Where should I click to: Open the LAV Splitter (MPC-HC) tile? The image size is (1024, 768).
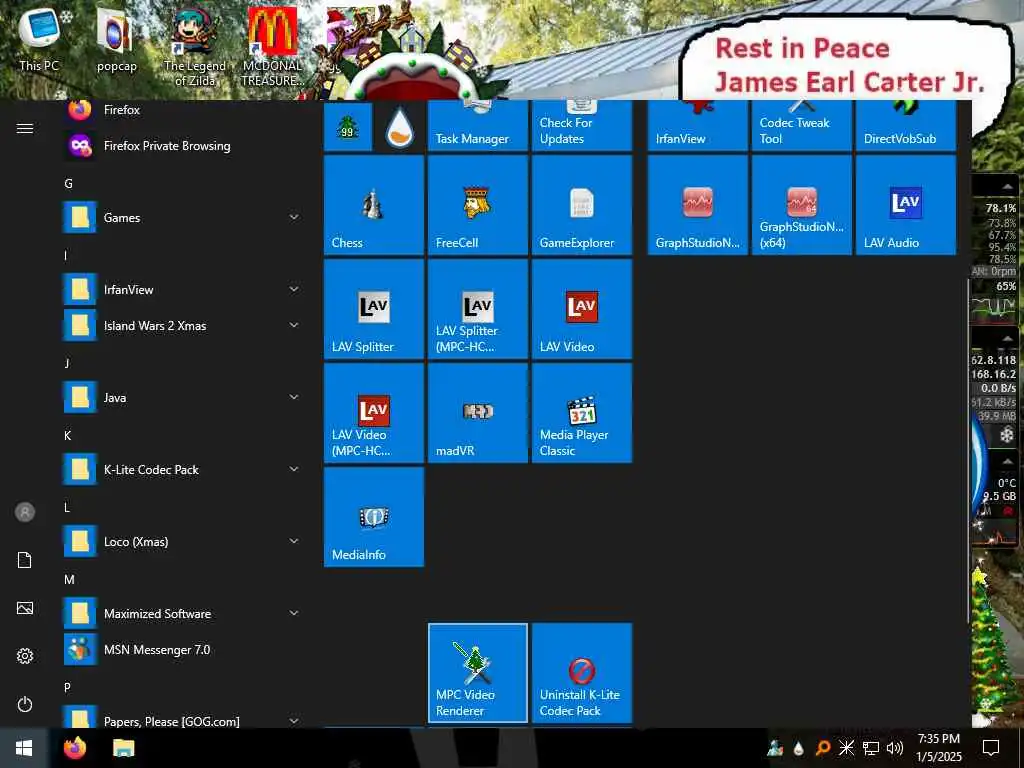click(x=477, y=309)
